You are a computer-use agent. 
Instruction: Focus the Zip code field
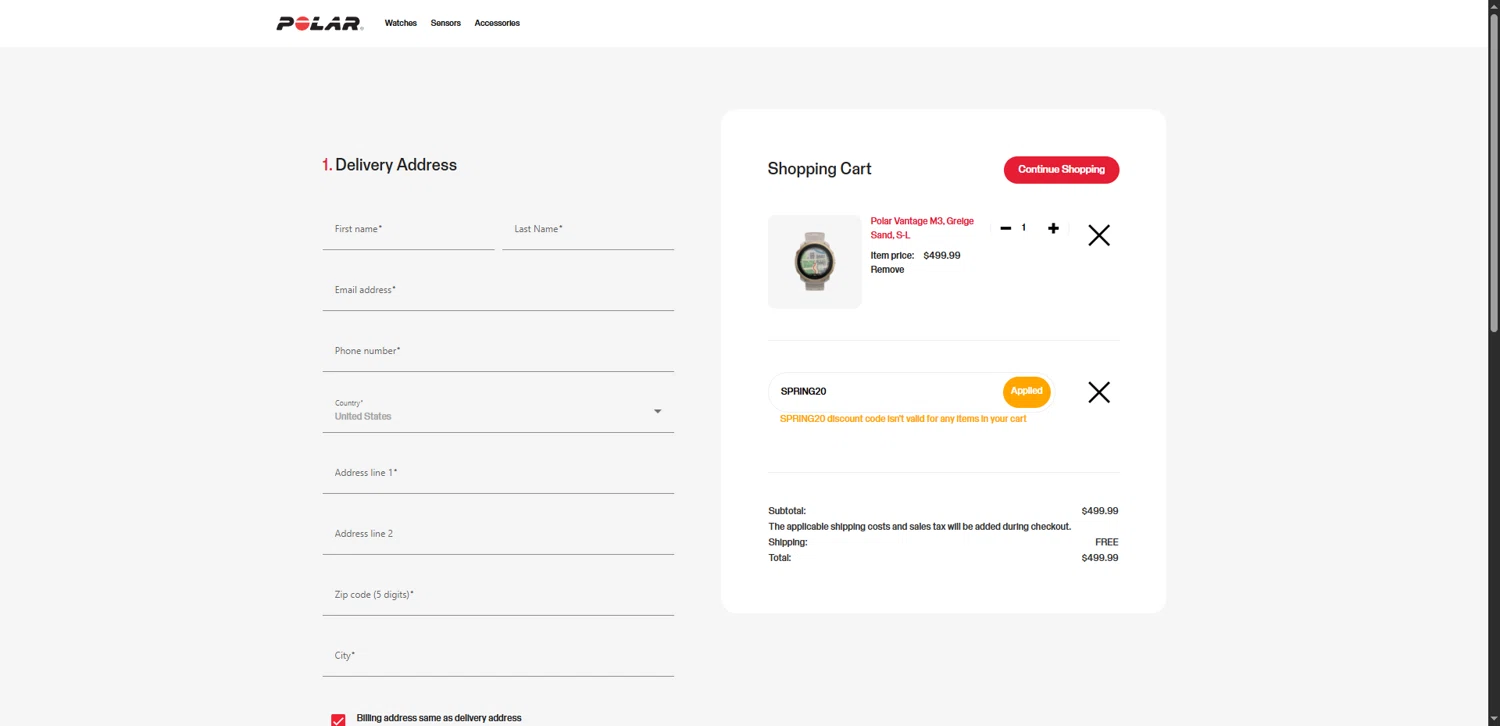498,596
